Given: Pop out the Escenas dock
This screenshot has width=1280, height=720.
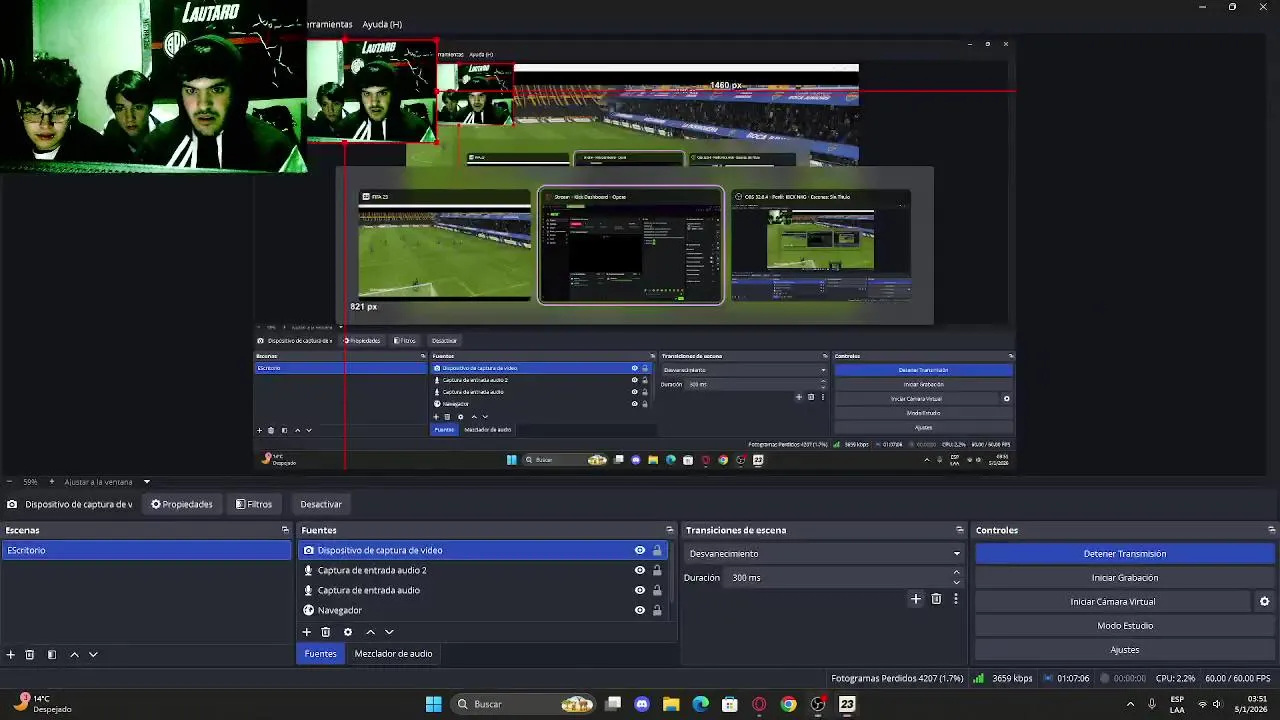Looking at the screenshot, I should [x=285, y=530].
